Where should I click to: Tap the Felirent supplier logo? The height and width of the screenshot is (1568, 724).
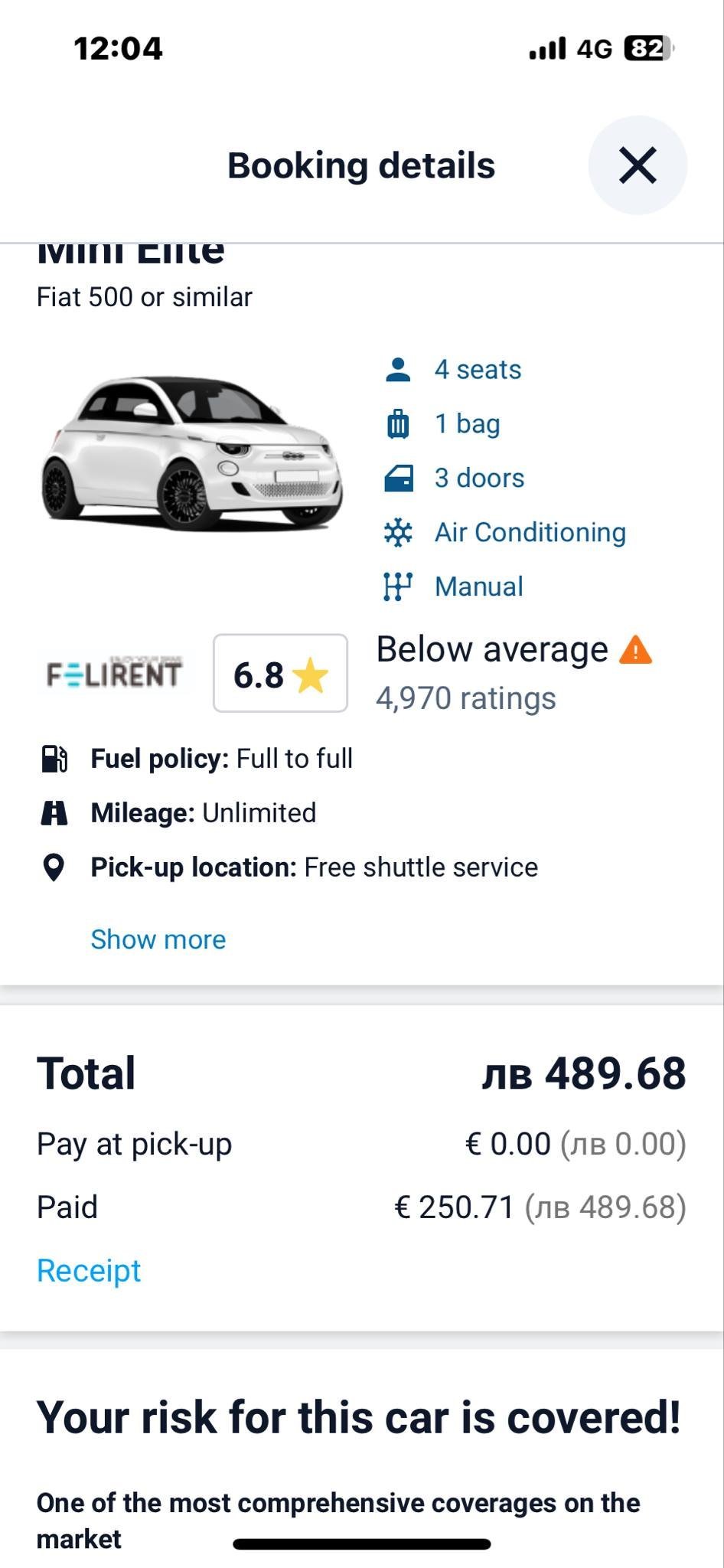115,674
